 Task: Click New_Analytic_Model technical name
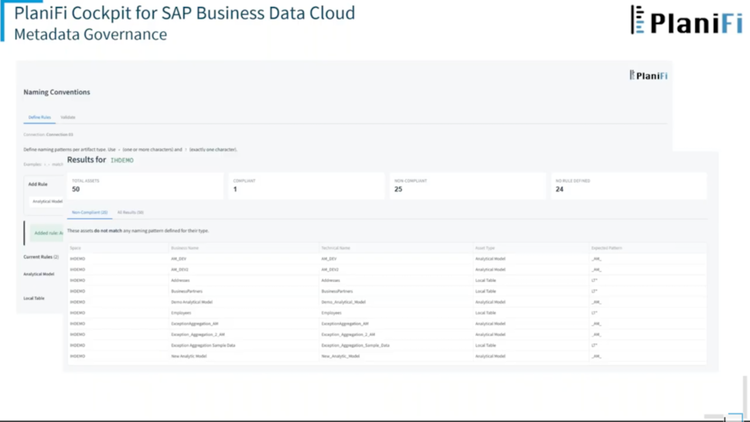click(x=340, y=356)
